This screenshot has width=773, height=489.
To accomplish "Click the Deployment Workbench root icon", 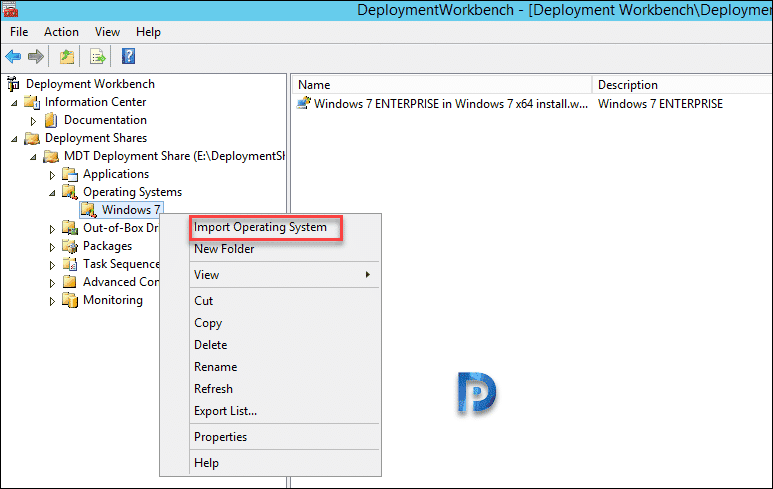I will (13, 84).
